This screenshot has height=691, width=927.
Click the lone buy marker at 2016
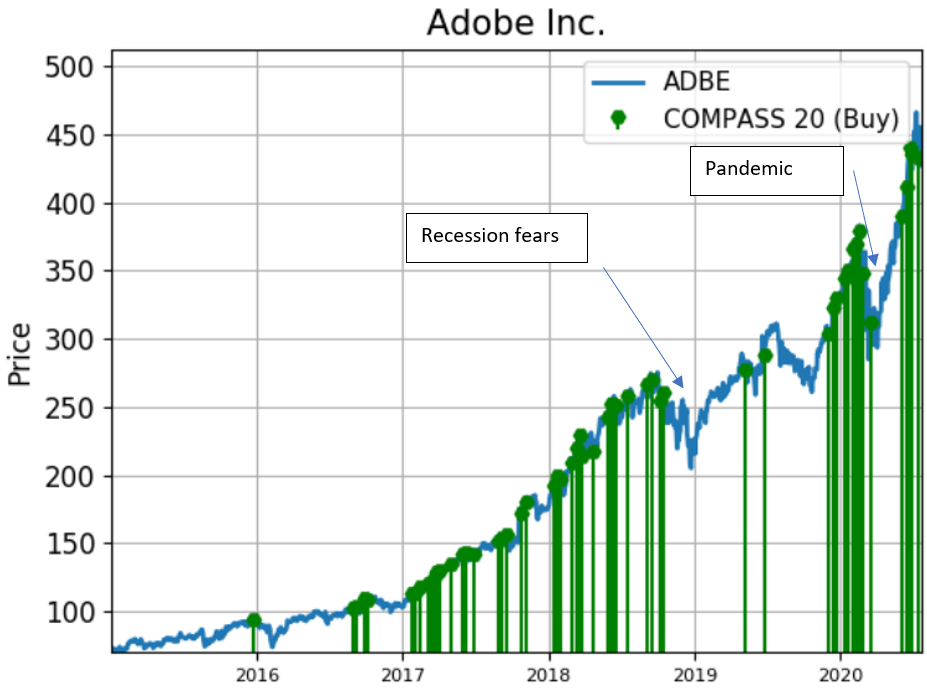254,620
